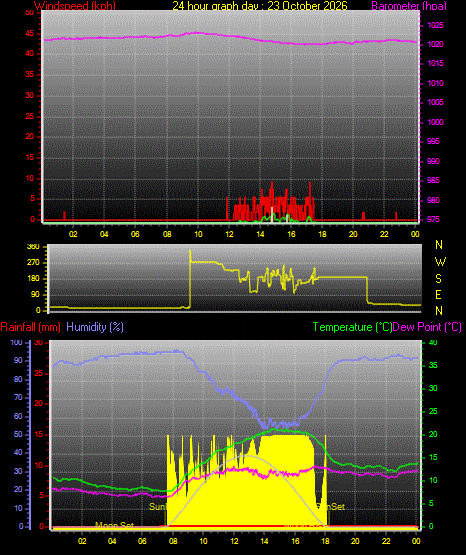Select the S compass direction label

(x=438, y=279)
